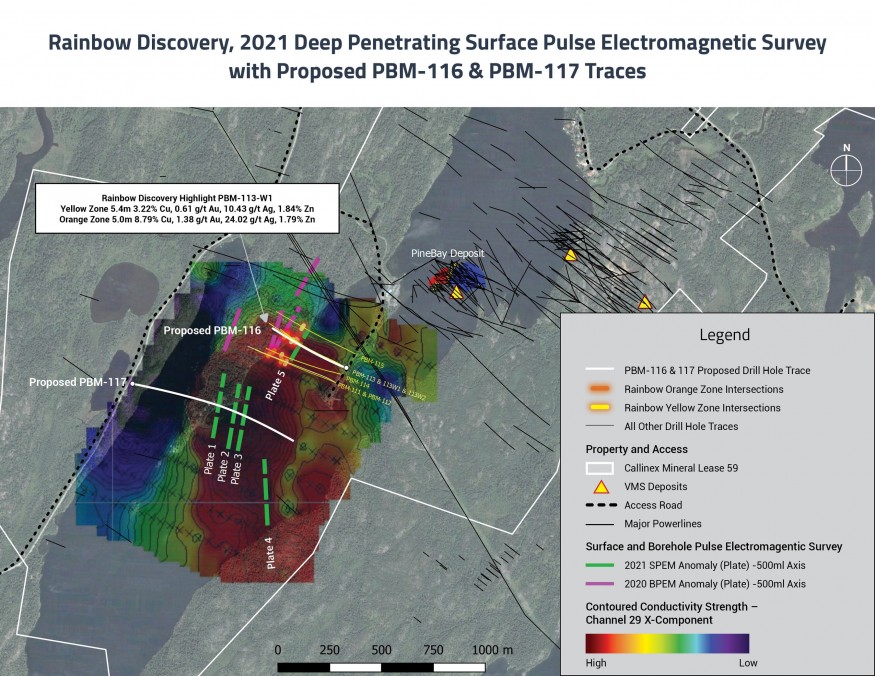Click the 'Proposed PBM-117' label

78,382
